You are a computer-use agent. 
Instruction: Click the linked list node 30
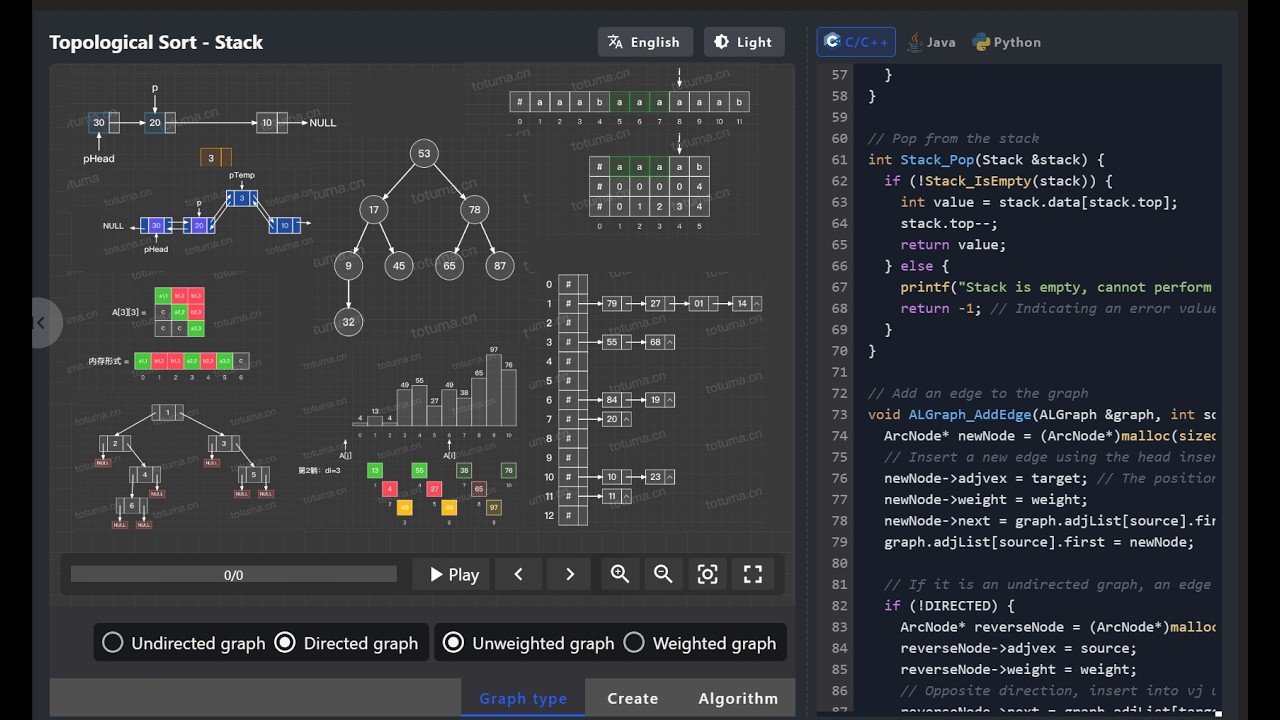tap(98, 123)
